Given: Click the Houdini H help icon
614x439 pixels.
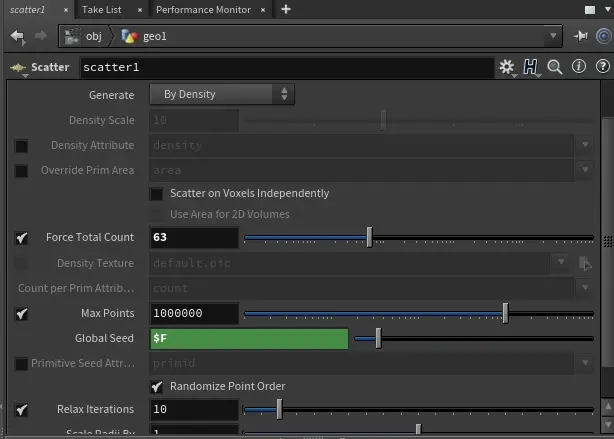Looking at the screenshot, I should coord(531,67).
